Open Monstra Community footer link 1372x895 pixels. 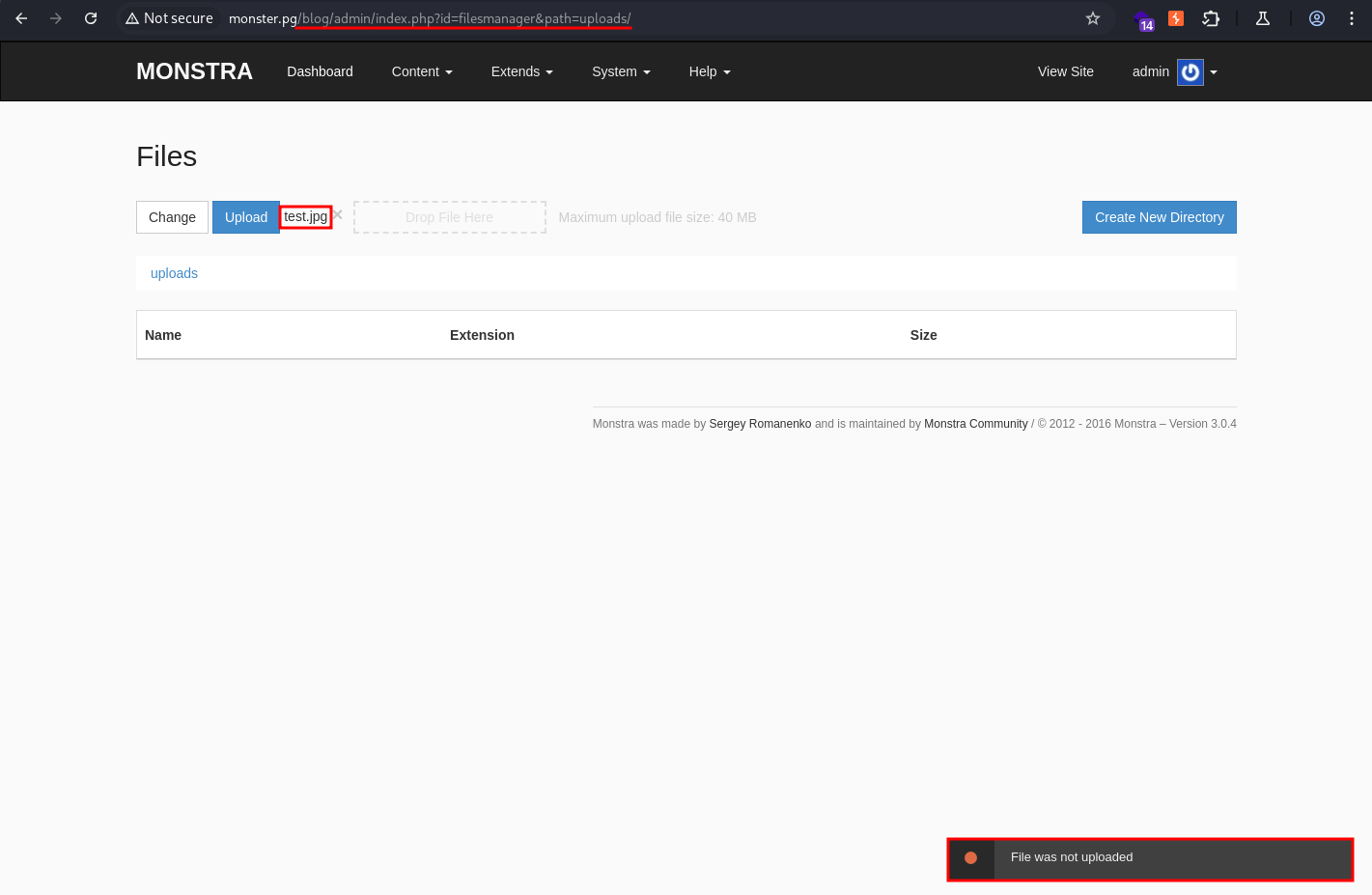(976, 424)
